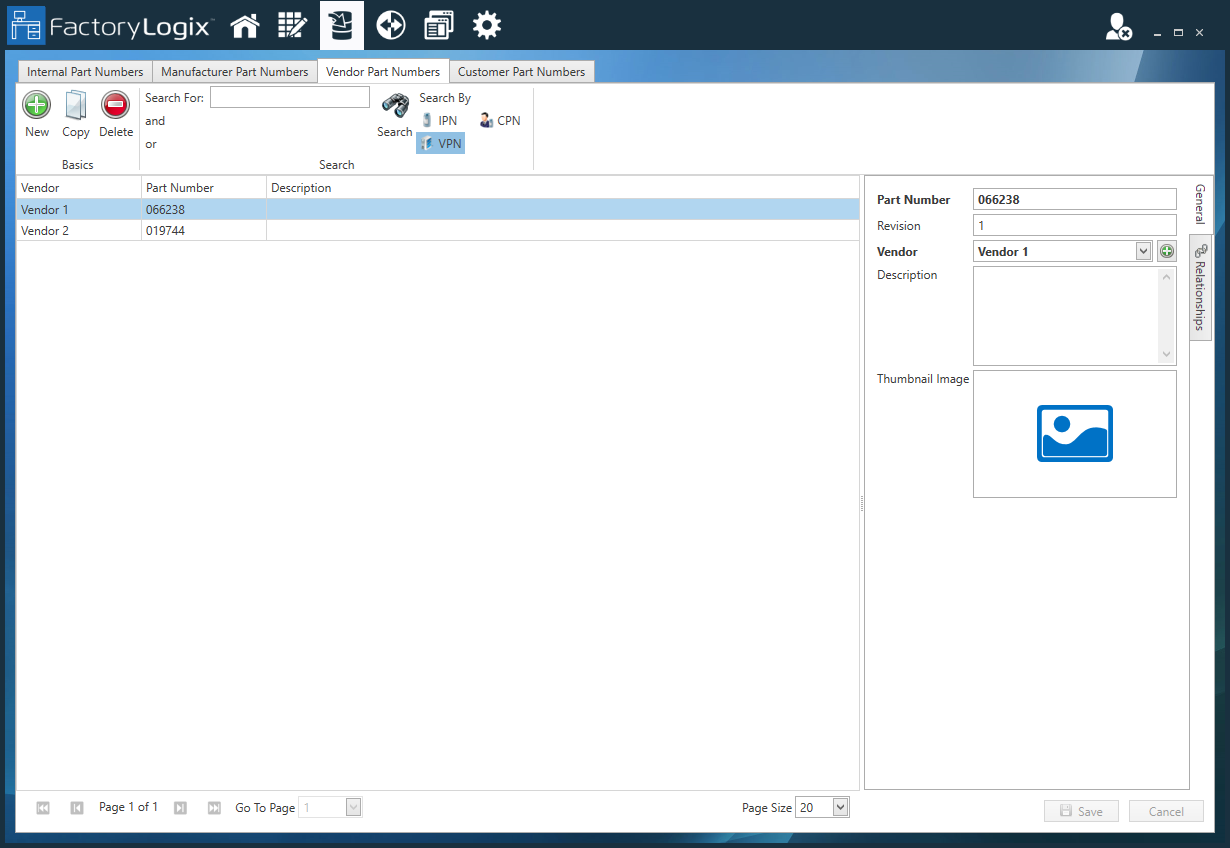Viewport: 1230px width, 848px height.
Task: Expand the Vendor dropdown
Action: tap(1144, 252)
